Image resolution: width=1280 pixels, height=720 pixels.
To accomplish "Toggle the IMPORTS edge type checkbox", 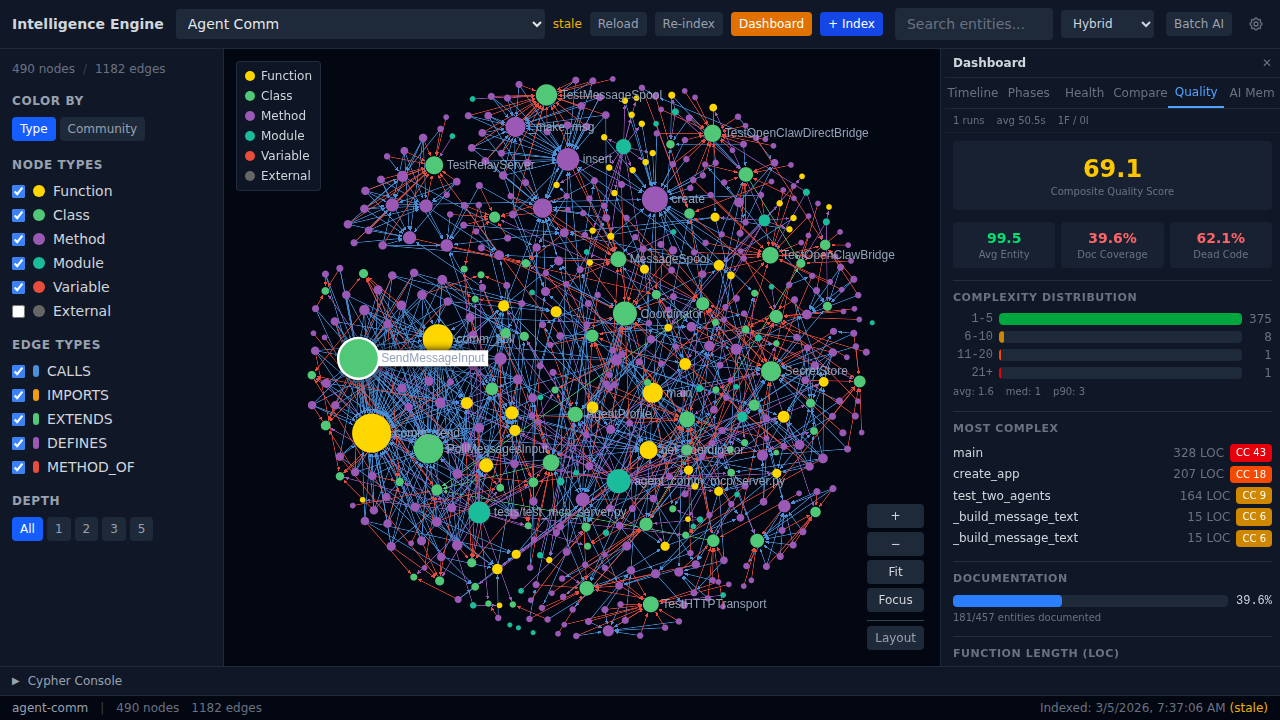I will click(x=18, y=395).
